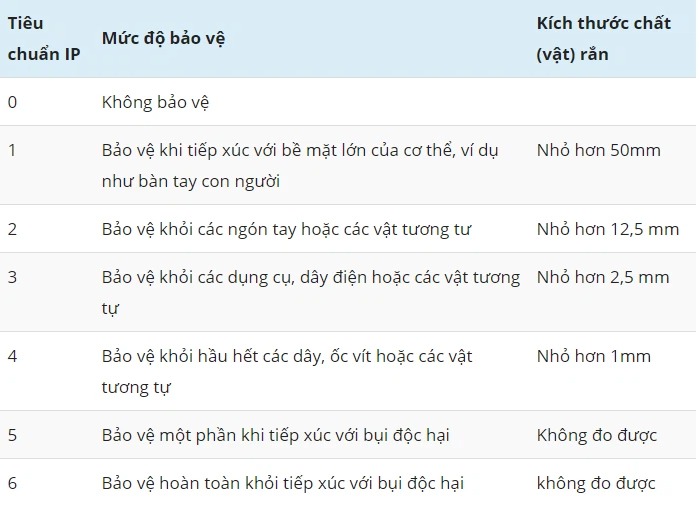Select the "Nhỏ hơn 12,5 mm" cell
The height and width of the screenshot is (506, 699).
click(x=607, y=229)
